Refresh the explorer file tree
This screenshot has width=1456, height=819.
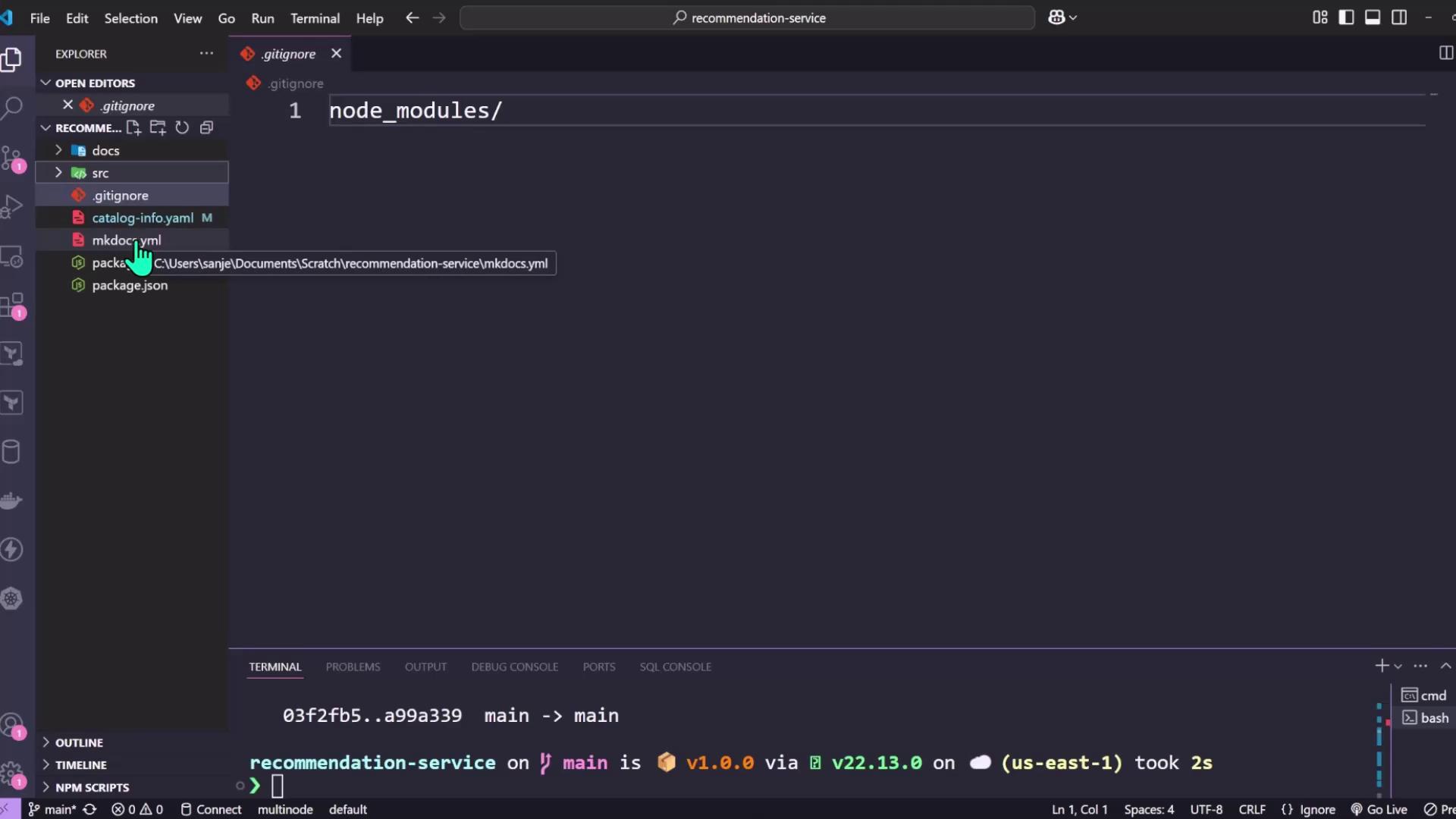pos(182,127)
